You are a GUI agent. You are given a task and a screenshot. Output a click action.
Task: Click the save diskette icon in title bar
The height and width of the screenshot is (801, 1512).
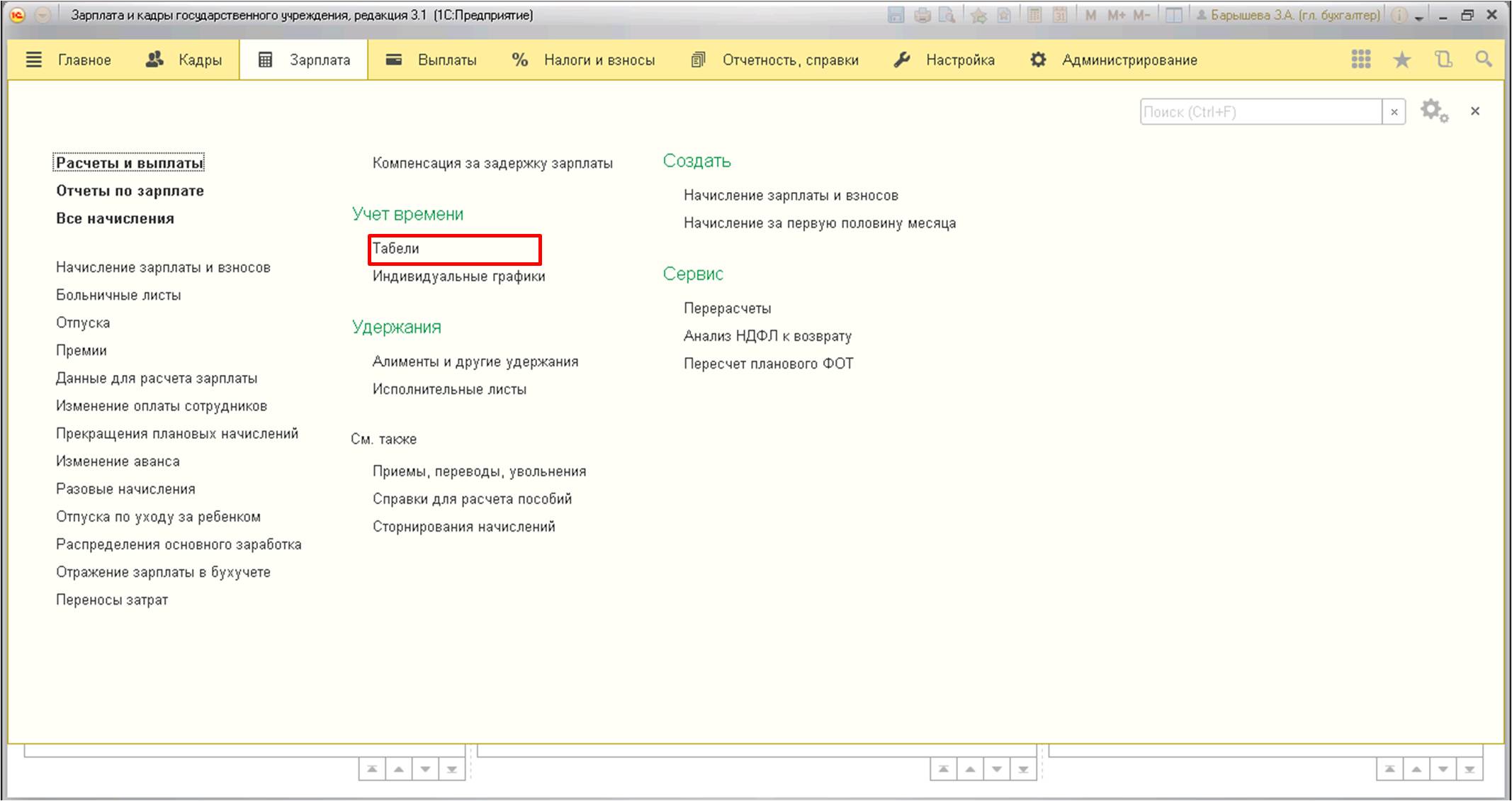(896, 15)
